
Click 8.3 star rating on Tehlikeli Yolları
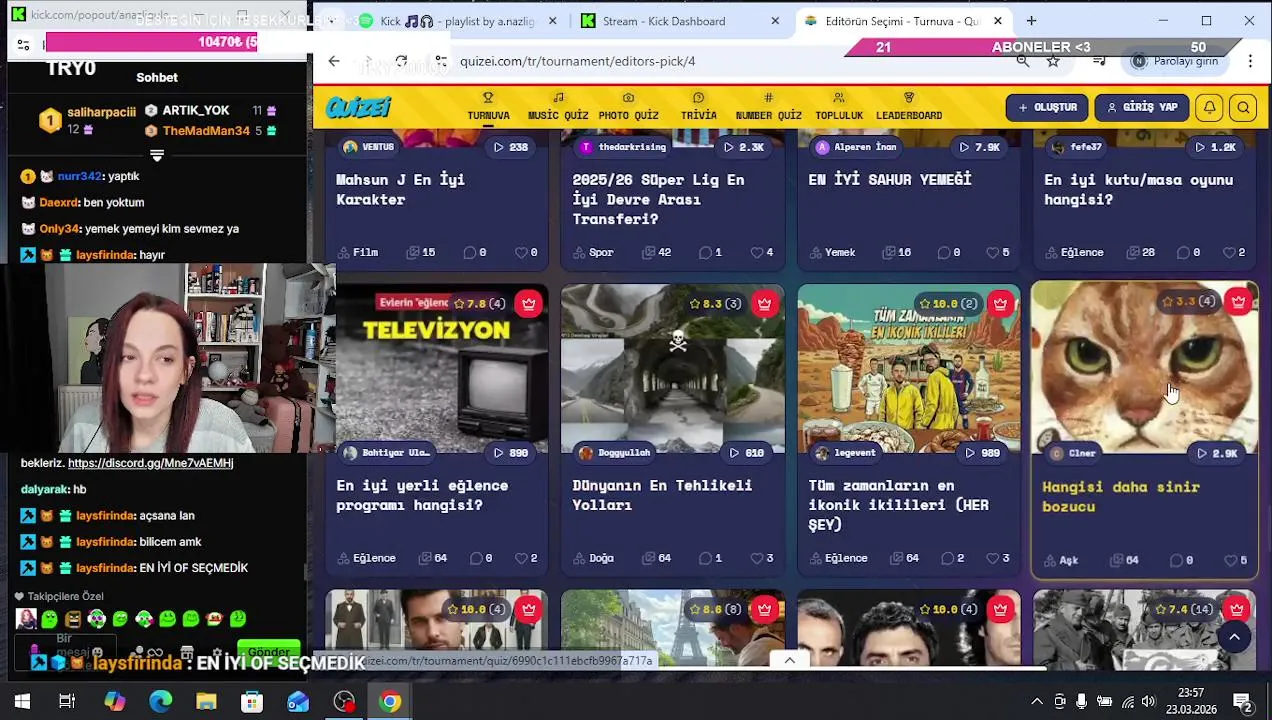tap(714, 303)
